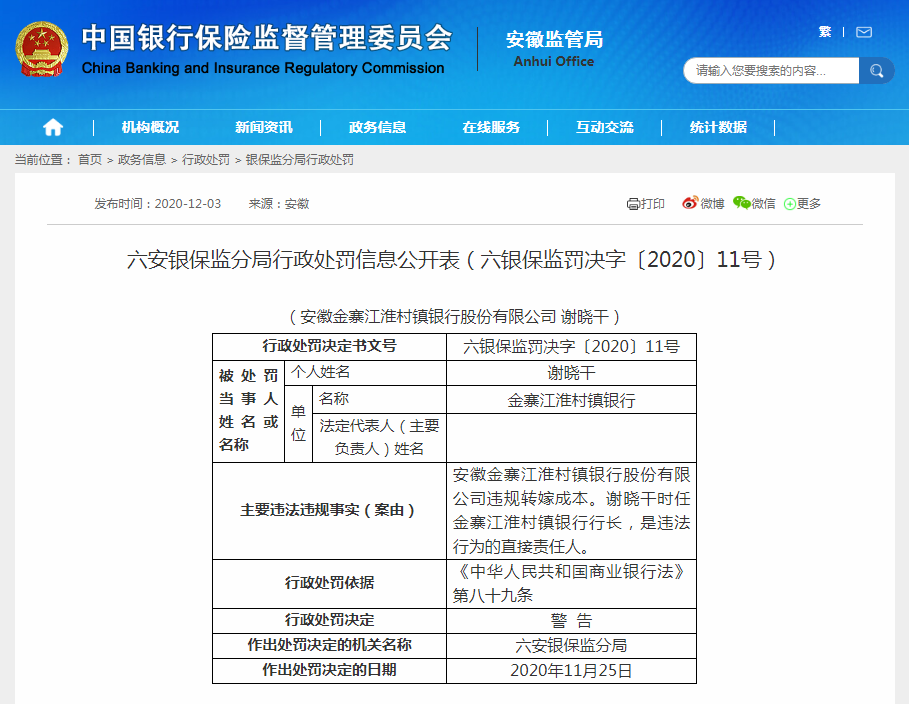Click the search magnifier button
The height and width of the screenshot is (704, 909).
click(876, 71)
